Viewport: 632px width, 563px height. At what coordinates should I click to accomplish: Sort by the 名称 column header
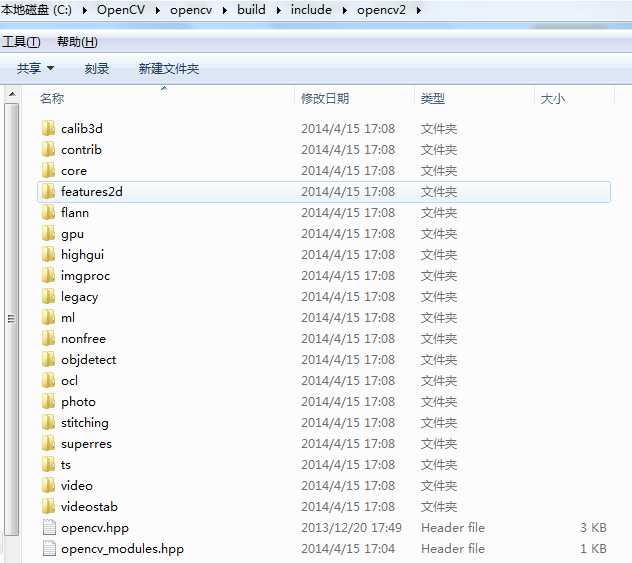[x=52, y=98]
